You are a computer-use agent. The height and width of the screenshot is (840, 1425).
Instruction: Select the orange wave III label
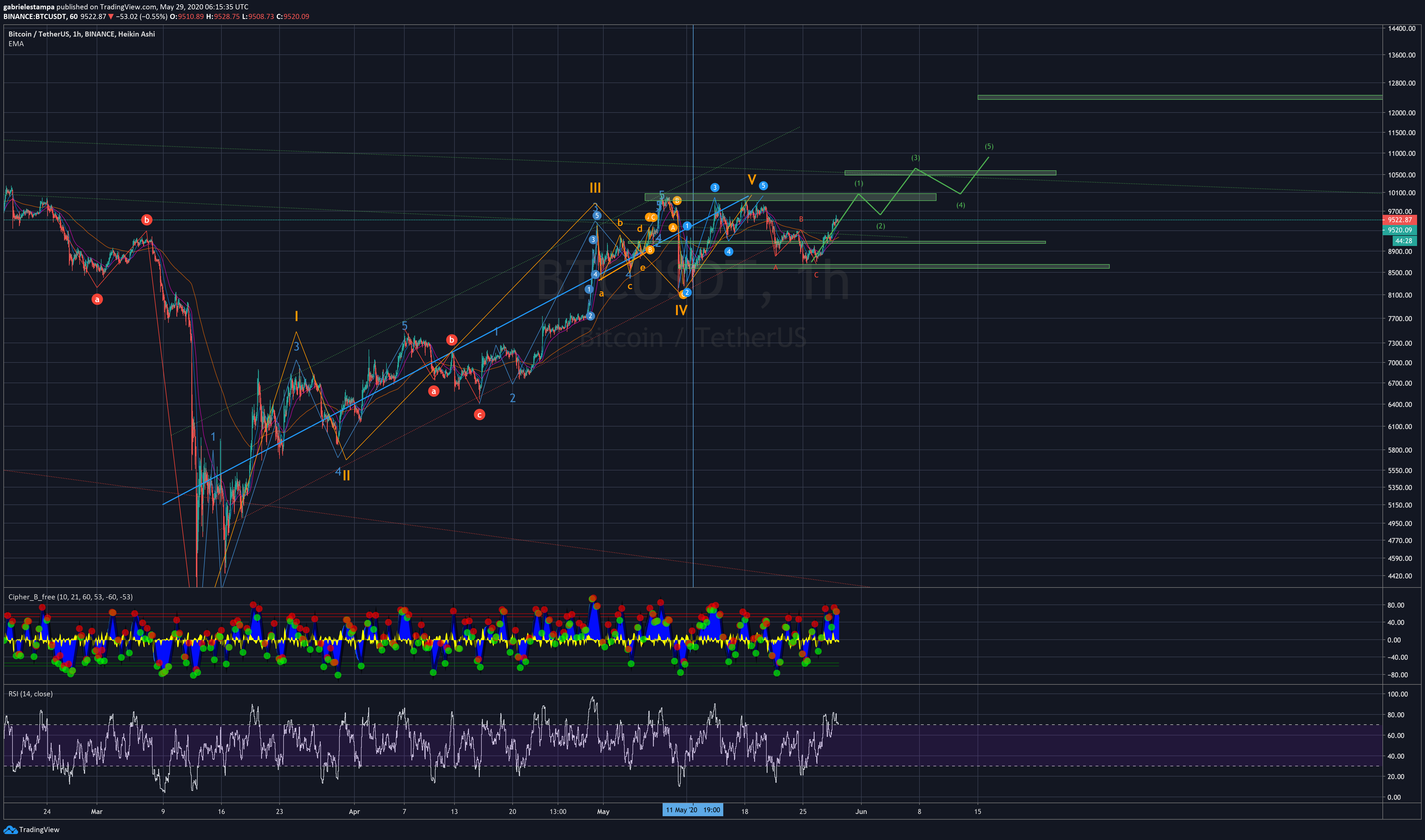pos(595,187)
